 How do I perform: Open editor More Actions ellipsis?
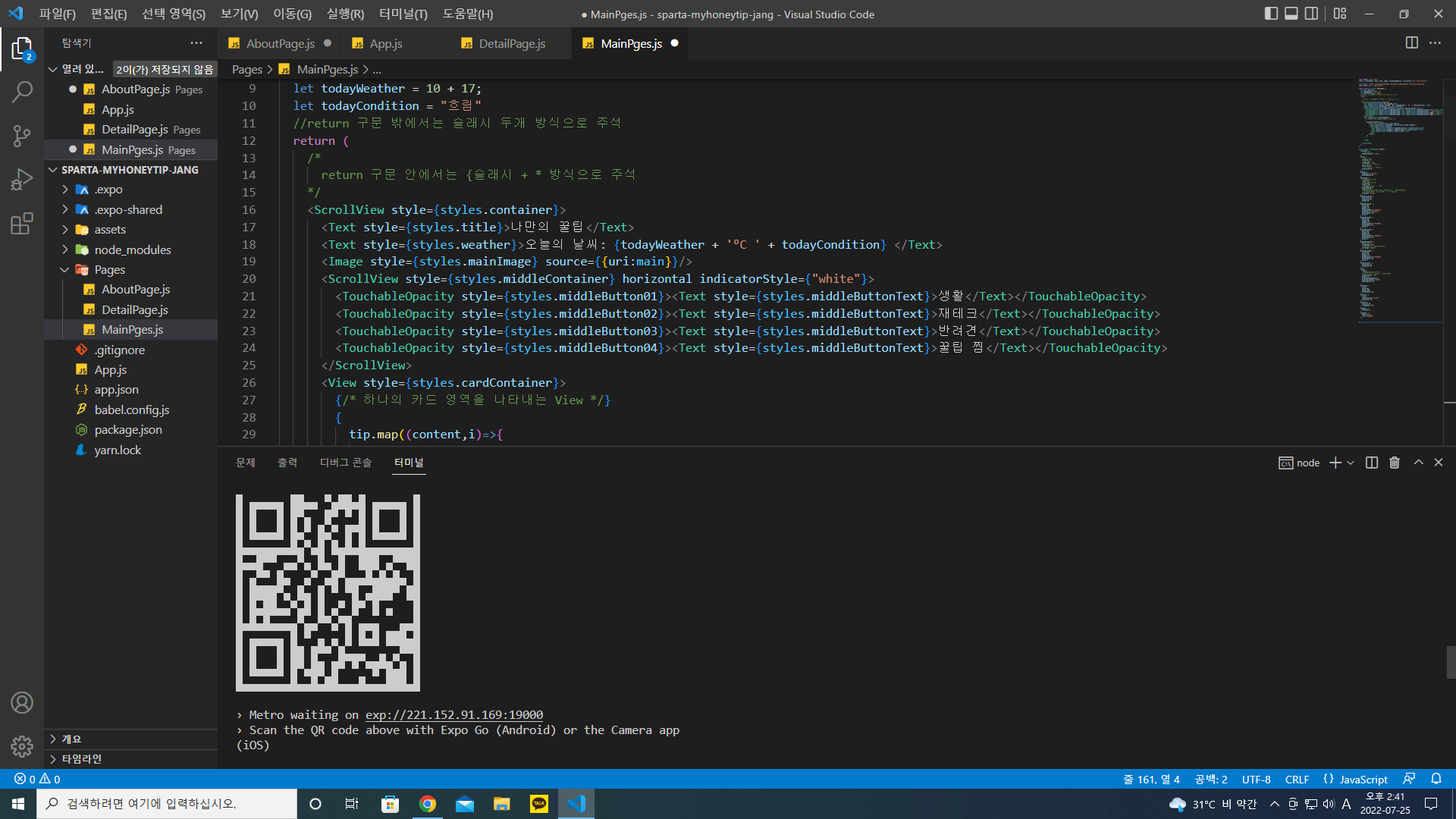pos(1435,43)
